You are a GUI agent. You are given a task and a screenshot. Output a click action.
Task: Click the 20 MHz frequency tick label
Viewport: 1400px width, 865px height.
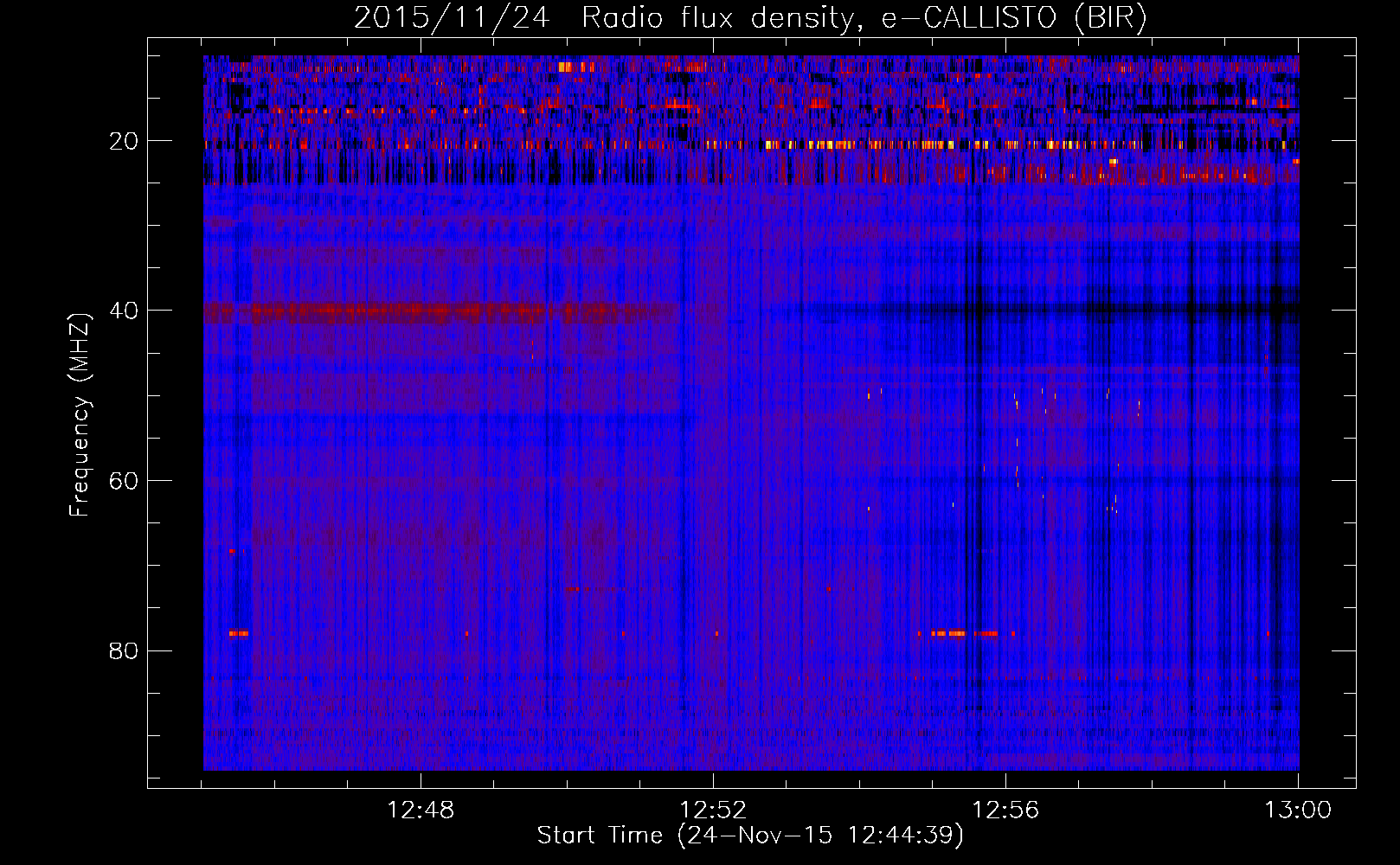tap(124, 141)
